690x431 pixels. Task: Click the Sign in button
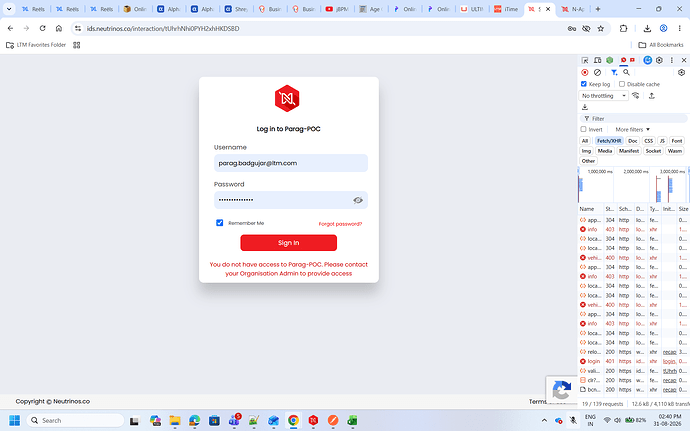point(289,243)
